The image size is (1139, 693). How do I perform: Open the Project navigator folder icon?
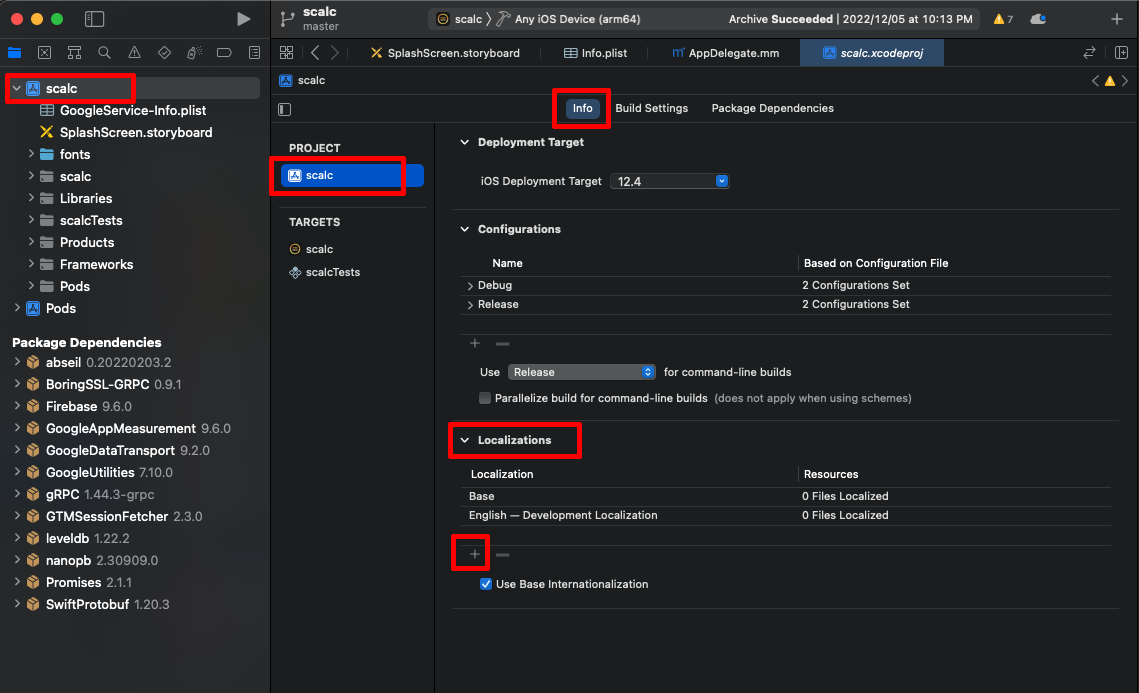(15, 52)
